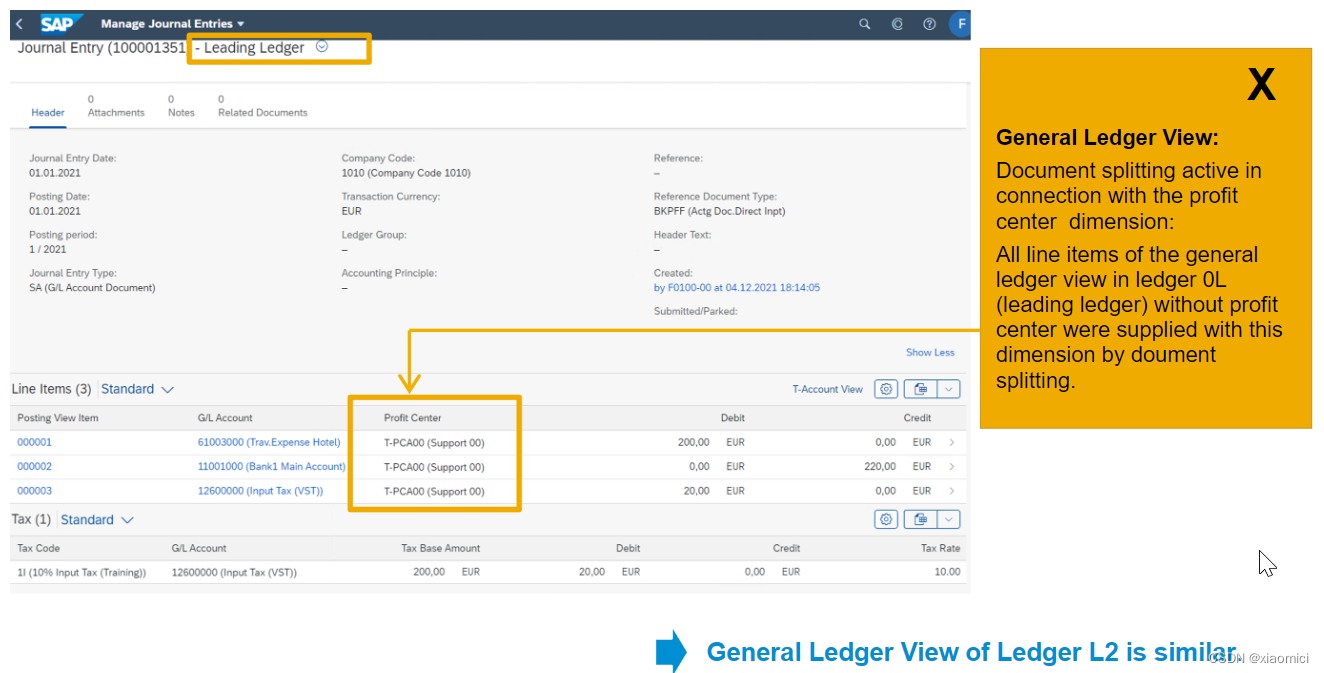Open posting view item 000002
1324x673 pixels.
(35, 467)
